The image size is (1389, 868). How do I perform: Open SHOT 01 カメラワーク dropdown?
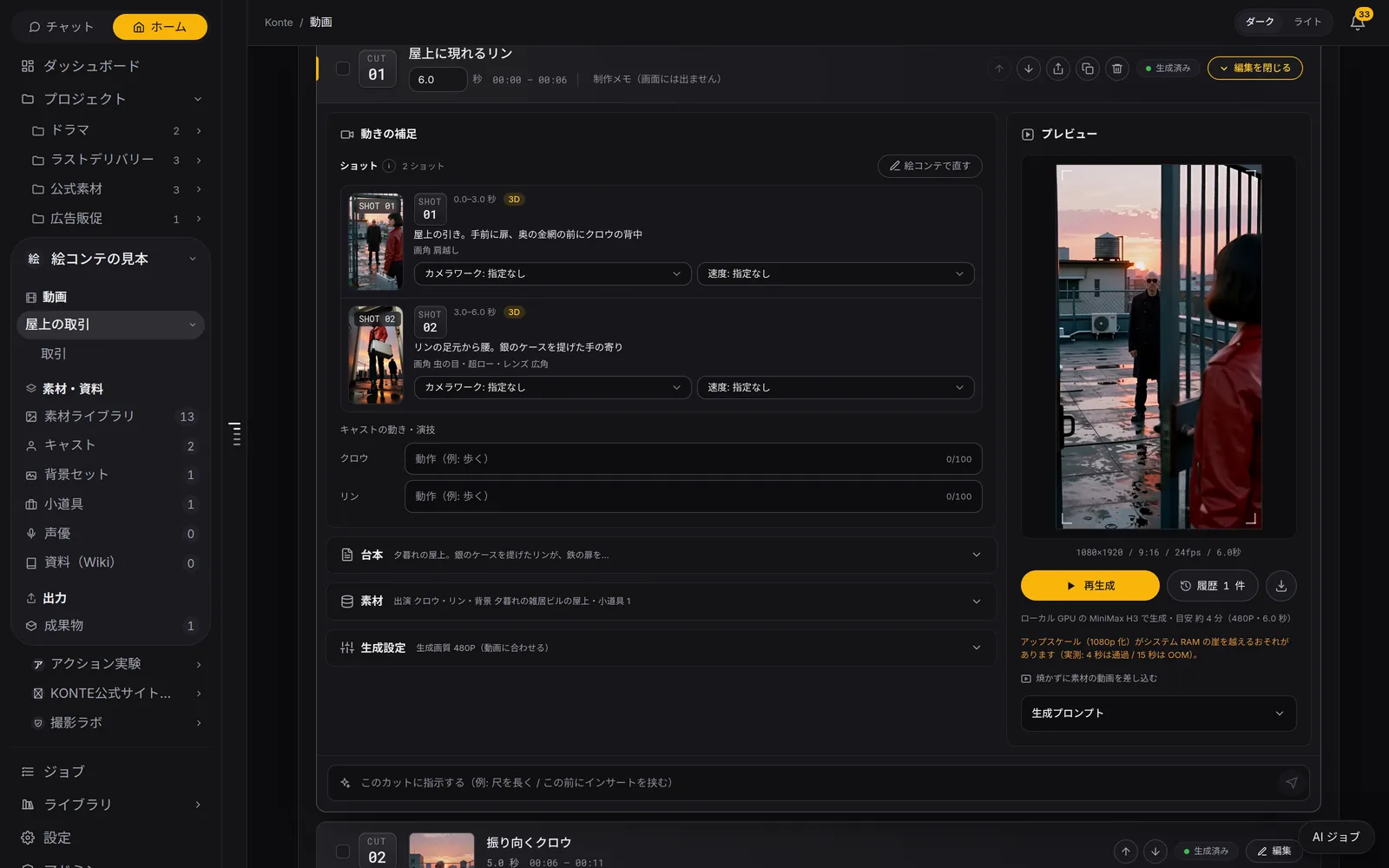[x=552, y=273]
